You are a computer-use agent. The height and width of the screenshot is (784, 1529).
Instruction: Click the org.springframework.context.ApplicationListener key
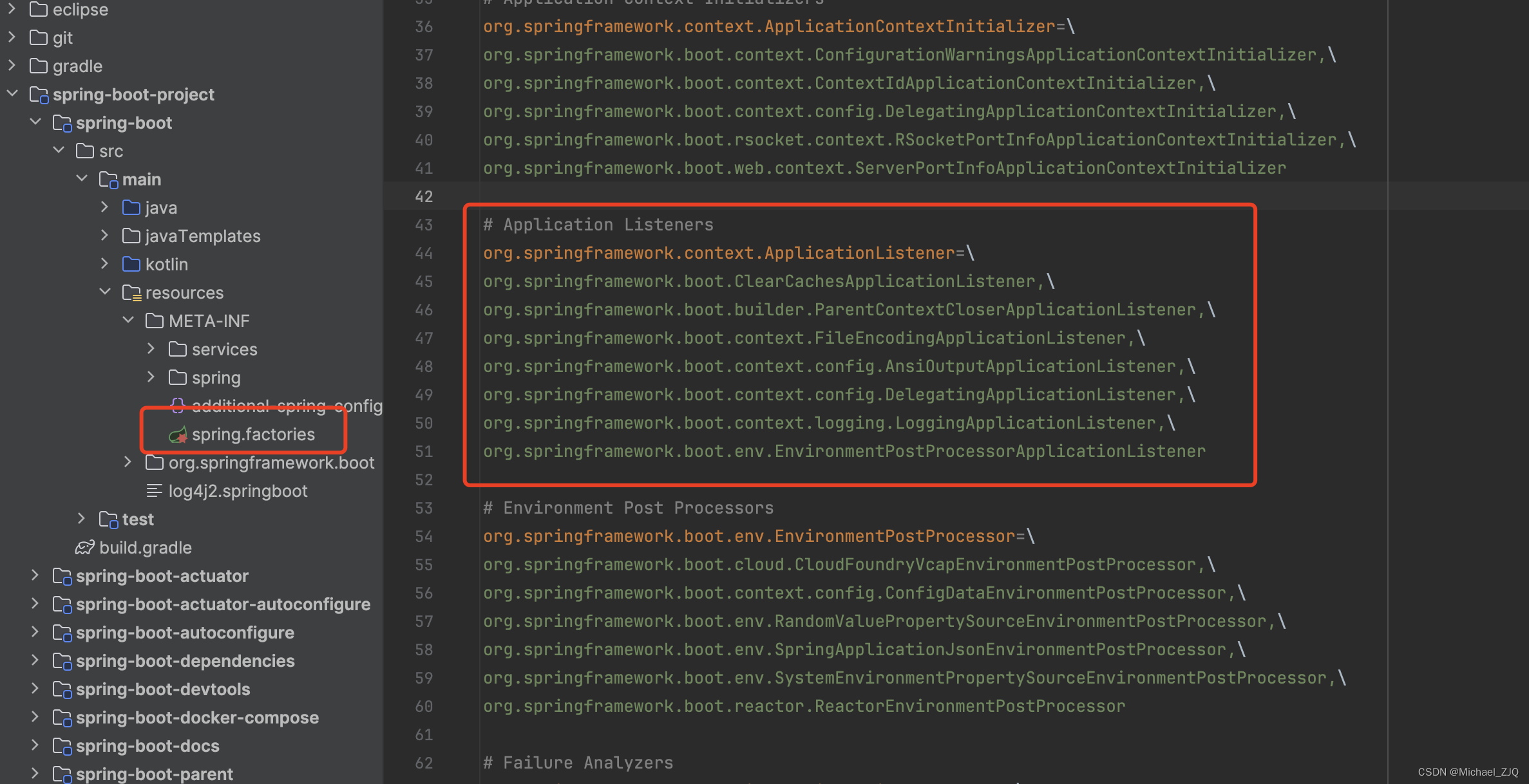click(x=719, y=253)
